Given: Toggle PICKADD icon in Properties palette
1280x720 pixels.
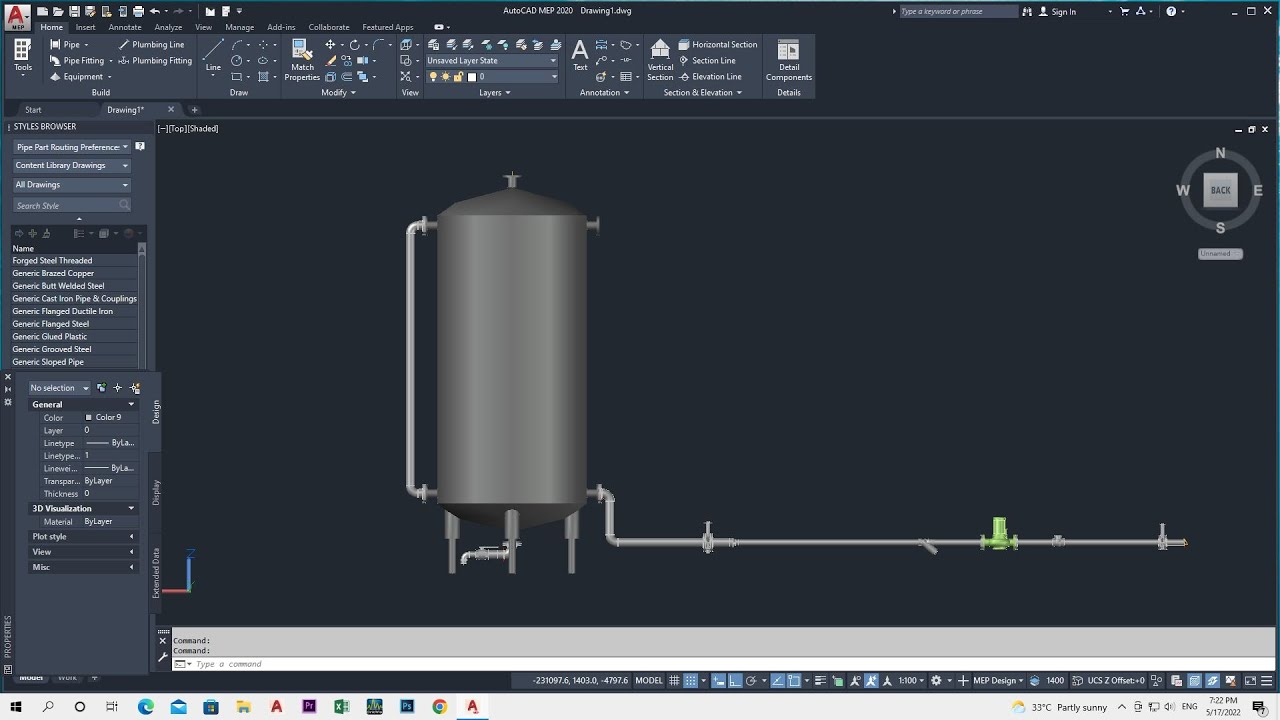Looking at the screenshot, I should point(101,388).
